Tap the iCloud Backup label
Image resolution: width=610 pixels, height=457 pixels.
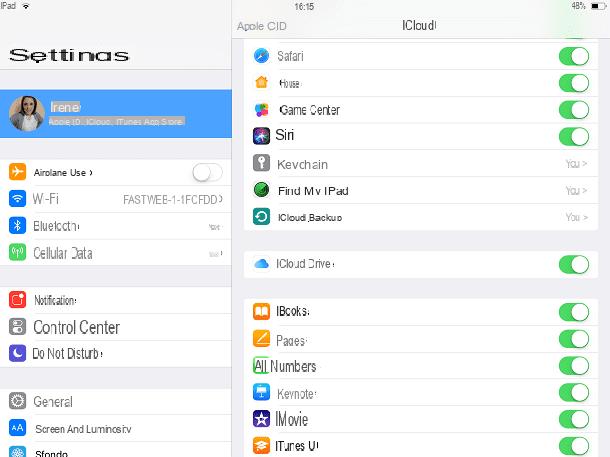(310, 217)
